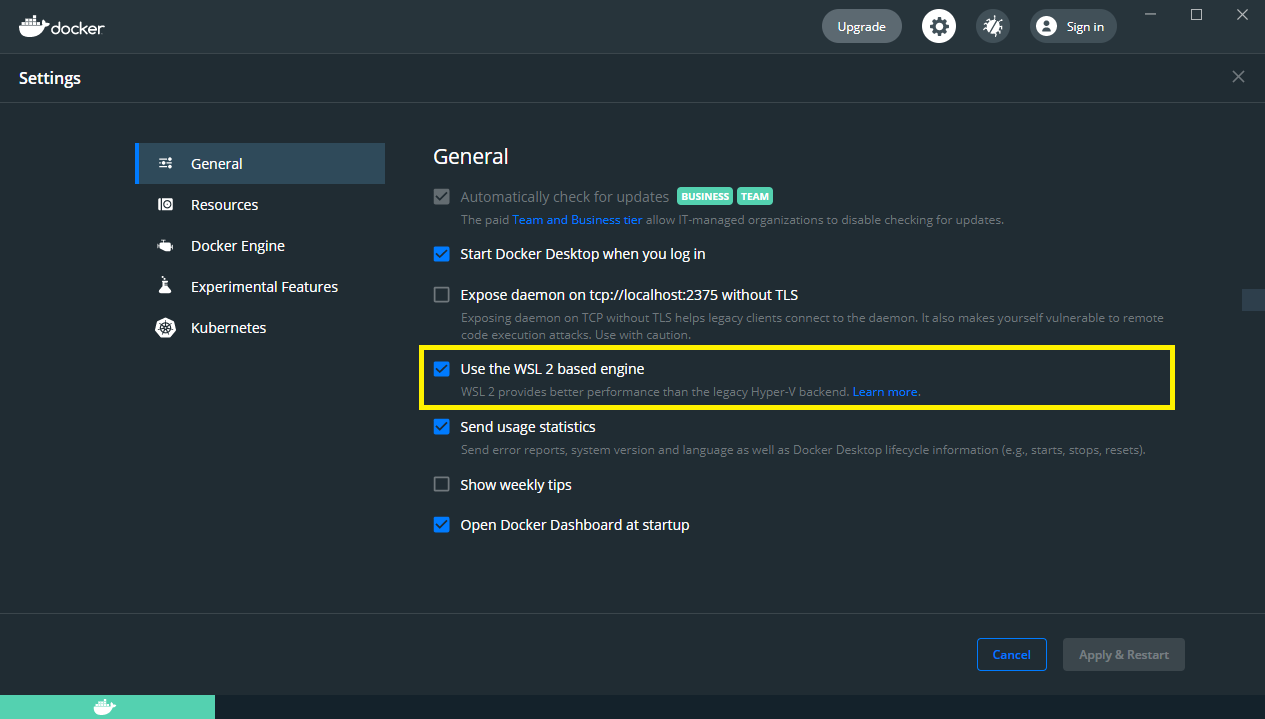Switch to the Kubernetes settings tab
The width and height of the screenshot is (1265, 719).
(x=260, y=328)
